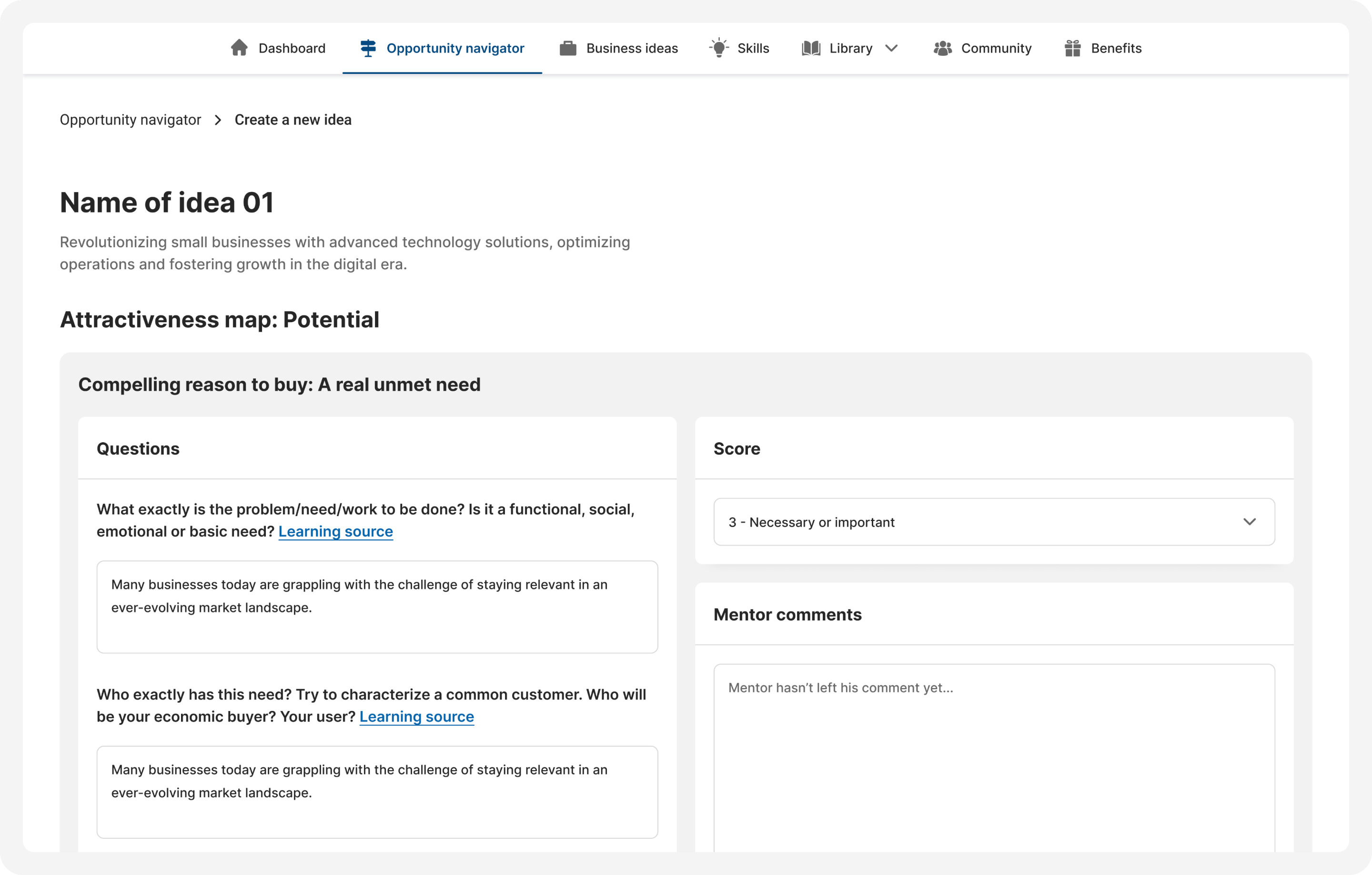Switch to the Skills tab
Viewport: 1372px width, 875px height.
(x=739, y=49)
